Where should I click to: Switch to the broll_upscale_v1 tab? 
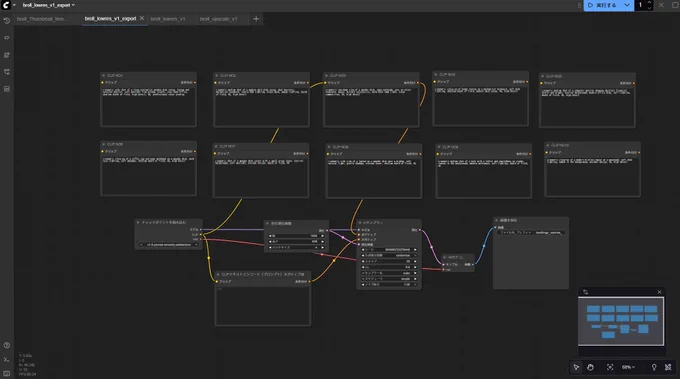coord(219,19)
